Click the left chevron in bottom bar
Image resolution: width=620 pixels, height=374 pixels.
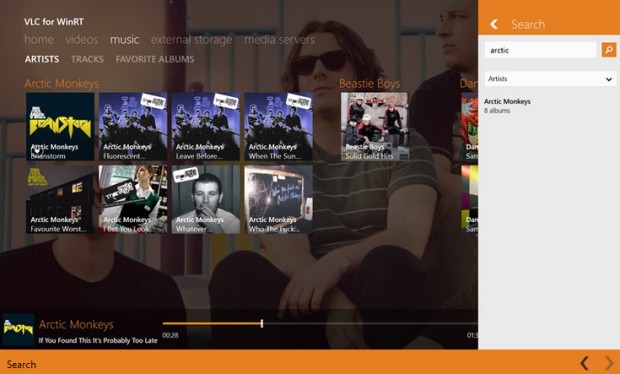tap(584, 363)
